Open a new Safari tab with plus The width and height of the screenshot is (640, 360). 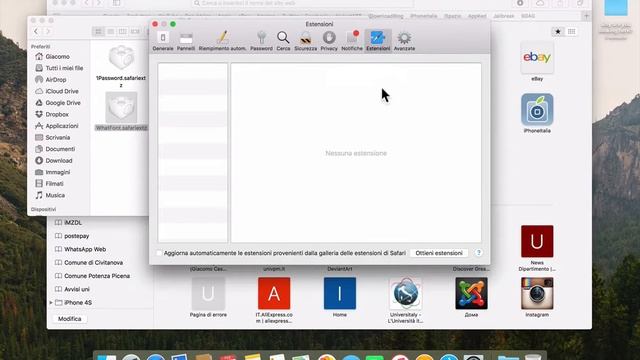[586, 16]
